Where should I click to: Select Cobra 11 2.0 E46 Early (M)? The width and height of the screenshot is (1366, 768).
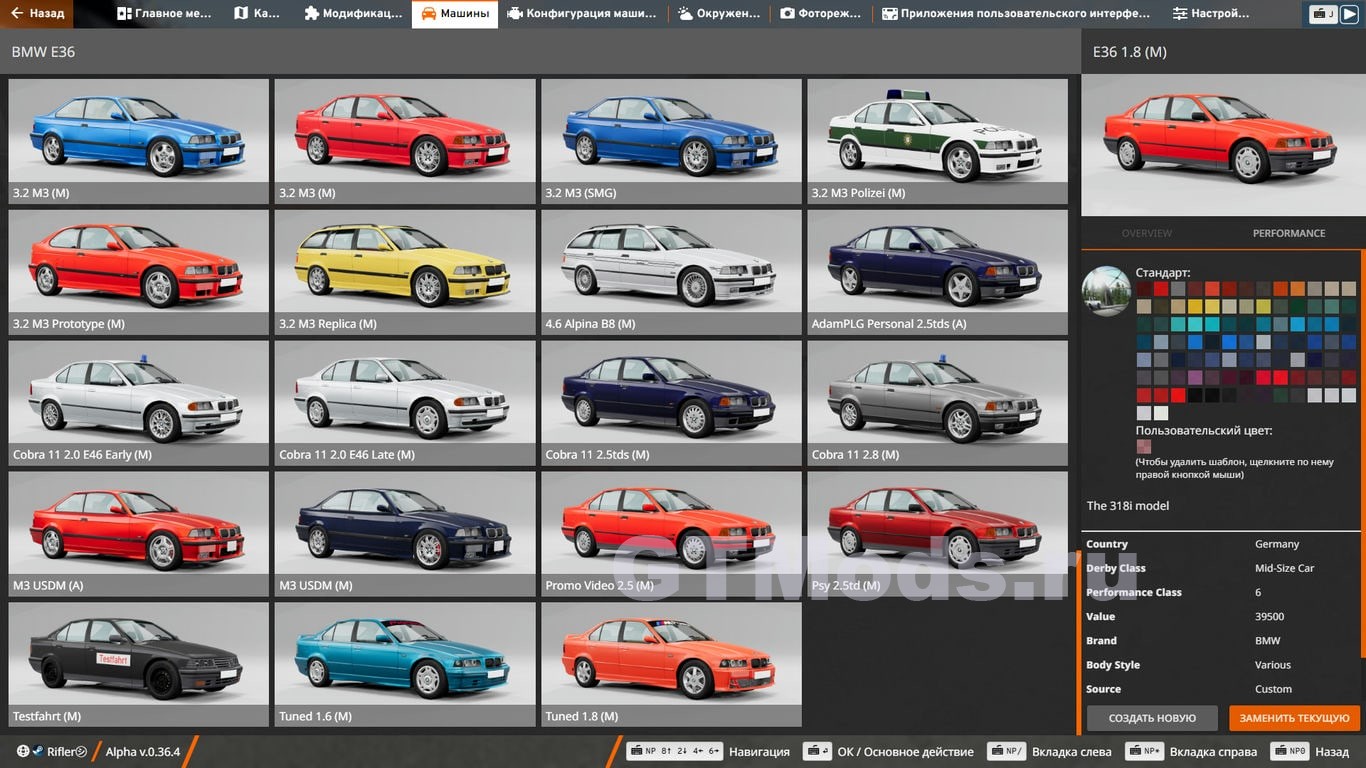[x=139, y=403]
